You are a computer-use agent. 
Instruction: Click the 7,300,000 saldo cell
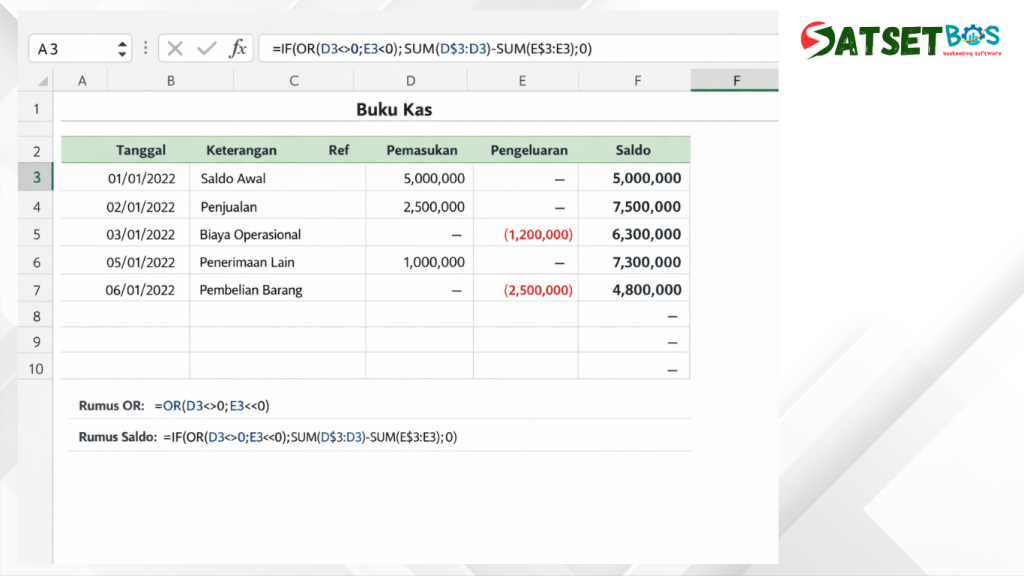pyautogui.click(x=647, y=262)
